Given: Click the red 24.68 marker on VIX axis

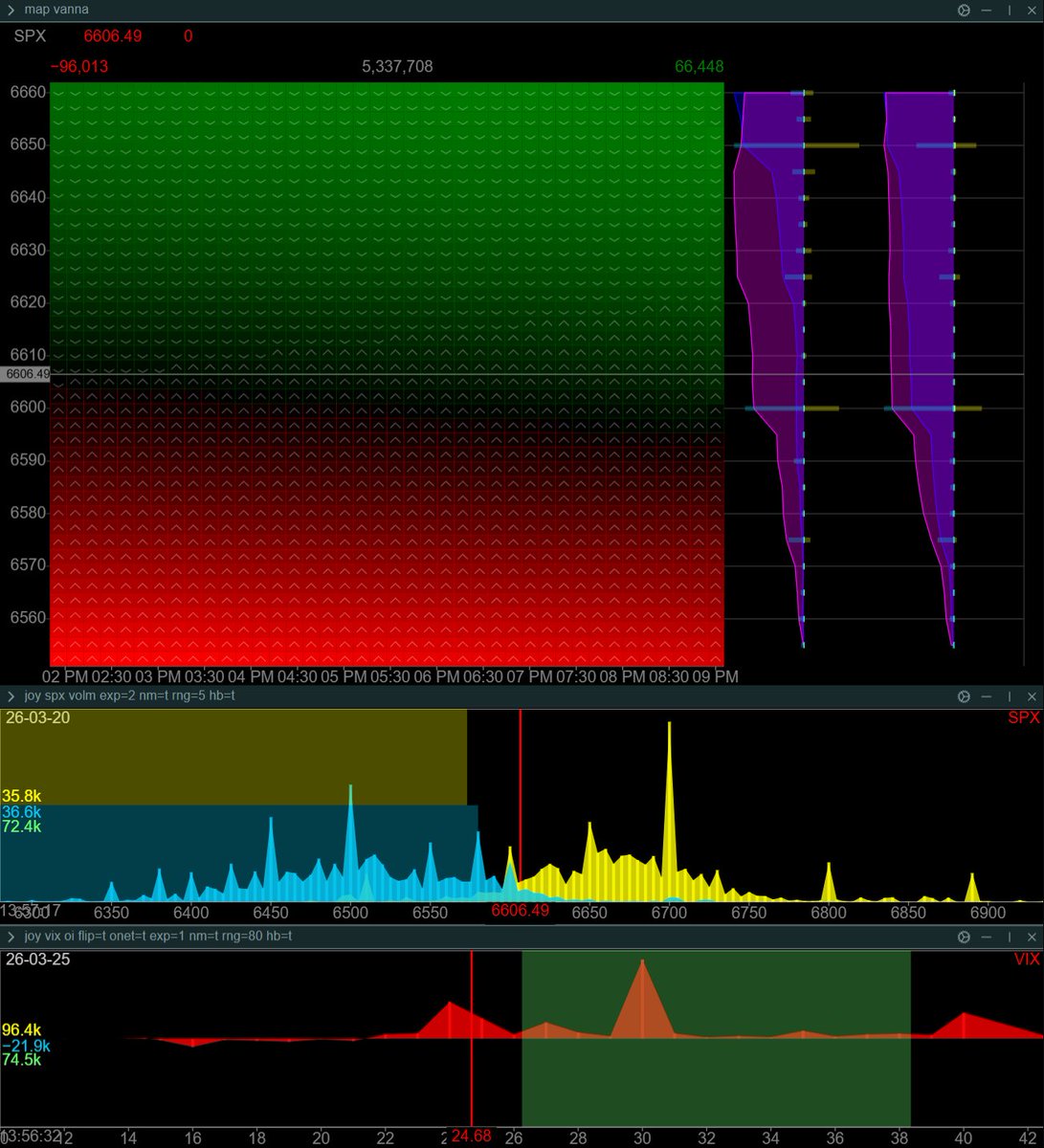Looking at the screenshot, I should 472,1137.
